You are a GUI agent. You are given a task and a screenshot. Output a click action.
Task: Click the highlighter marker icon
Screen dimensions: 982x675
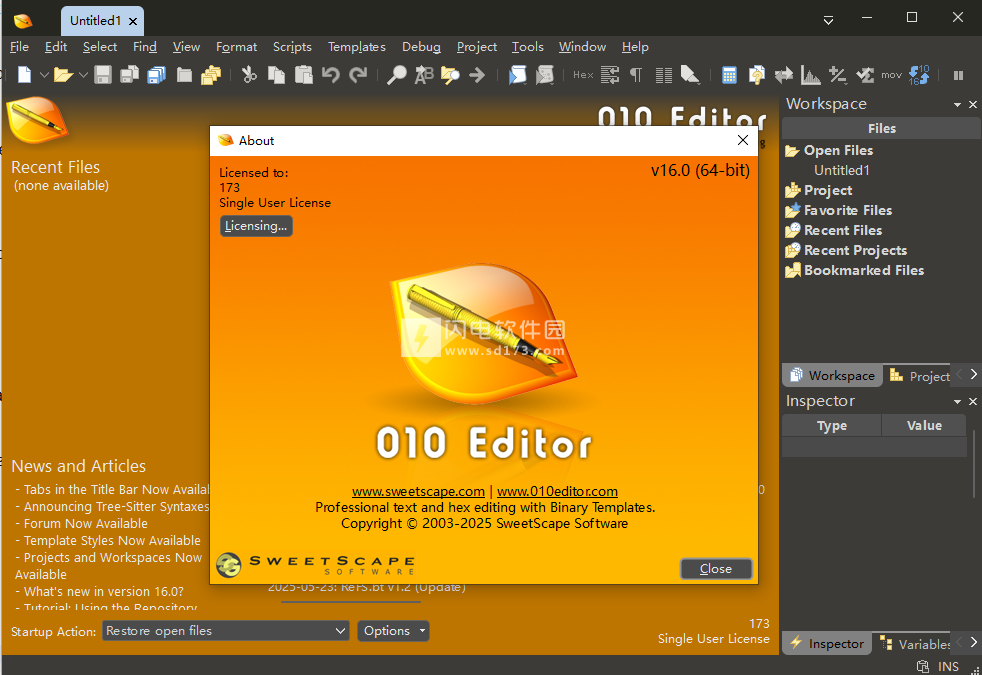coord(690,75)
